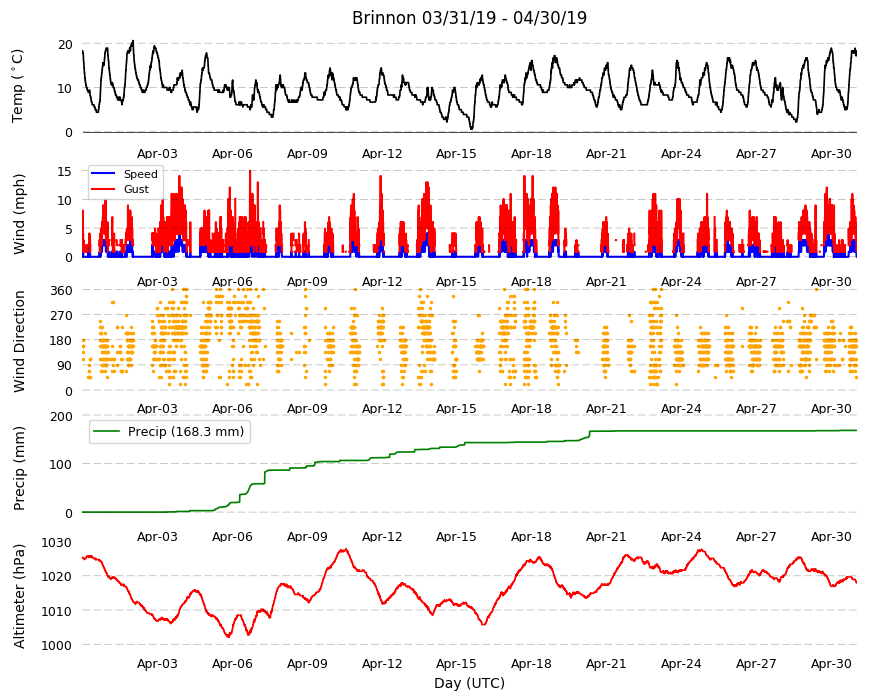
Task: Click the Altimeter (hPa) axis label
Action: [19, 596]
